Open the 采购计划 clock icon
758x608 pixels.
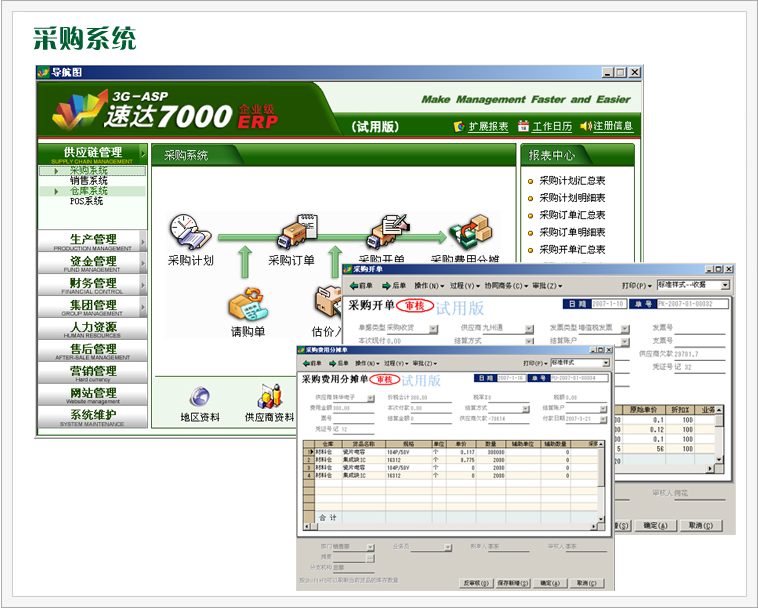click(190, 232)
